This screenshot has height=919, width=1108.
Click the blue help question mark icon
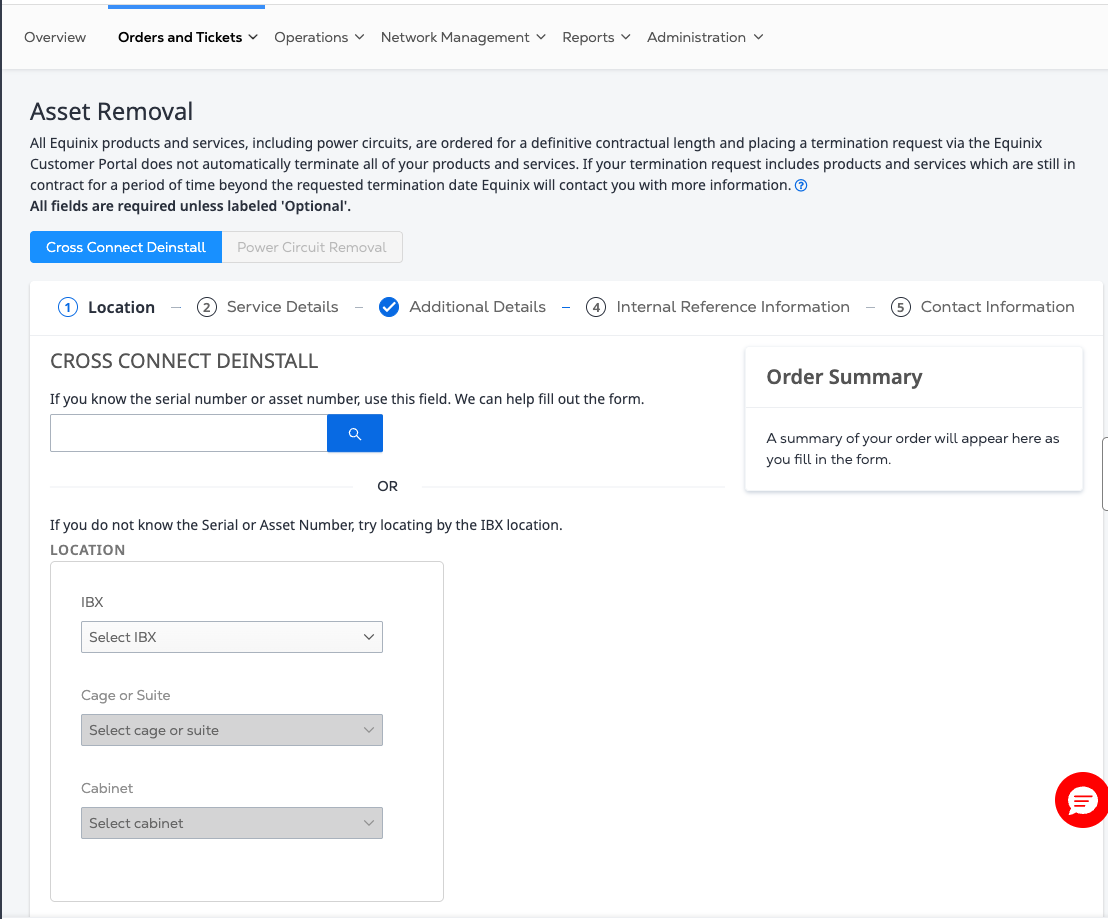pyautogui.click(x=801, y=186)
